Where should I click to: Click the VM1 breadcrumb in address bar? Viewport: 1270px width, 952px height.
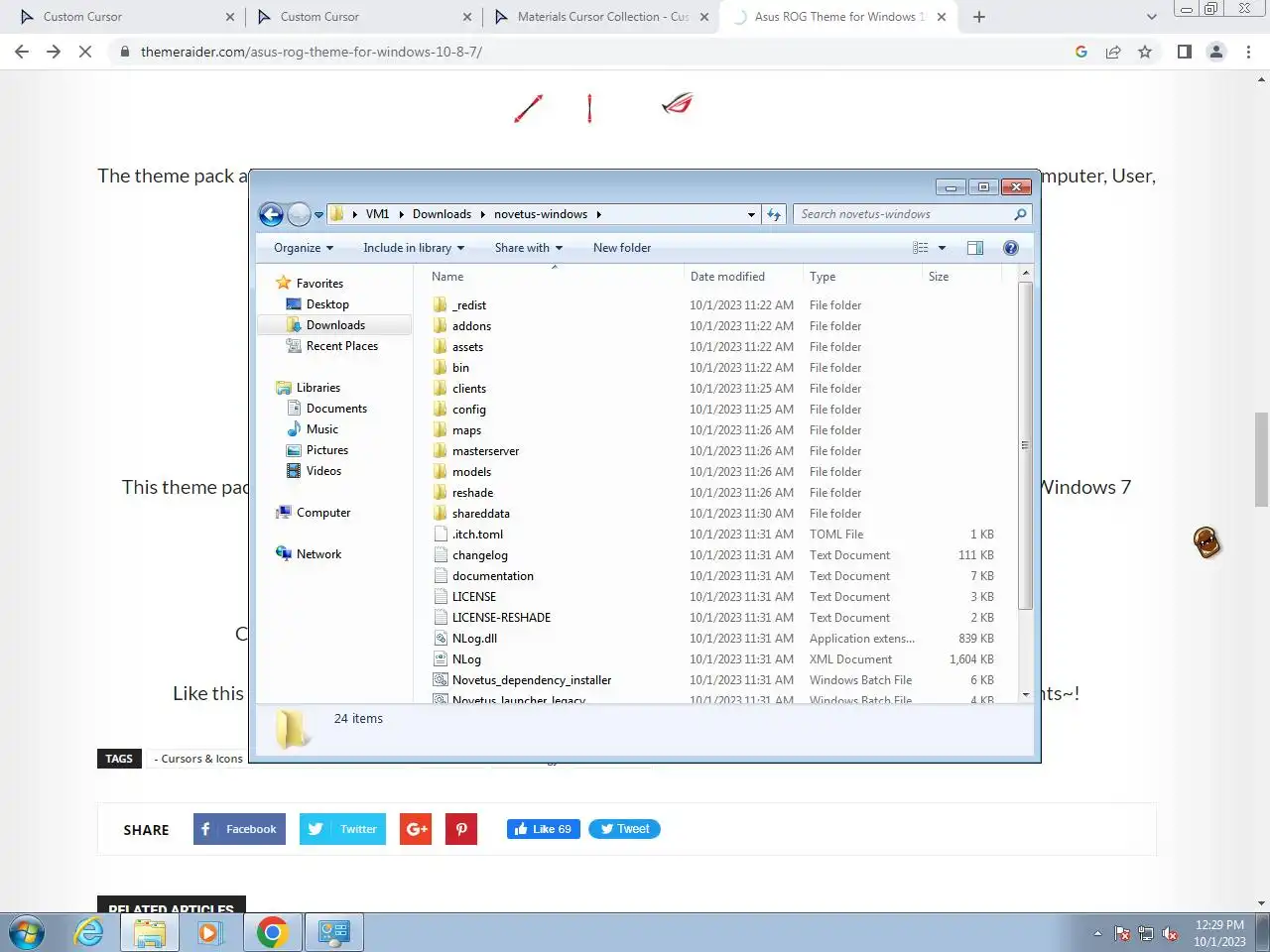click(377, 214)
